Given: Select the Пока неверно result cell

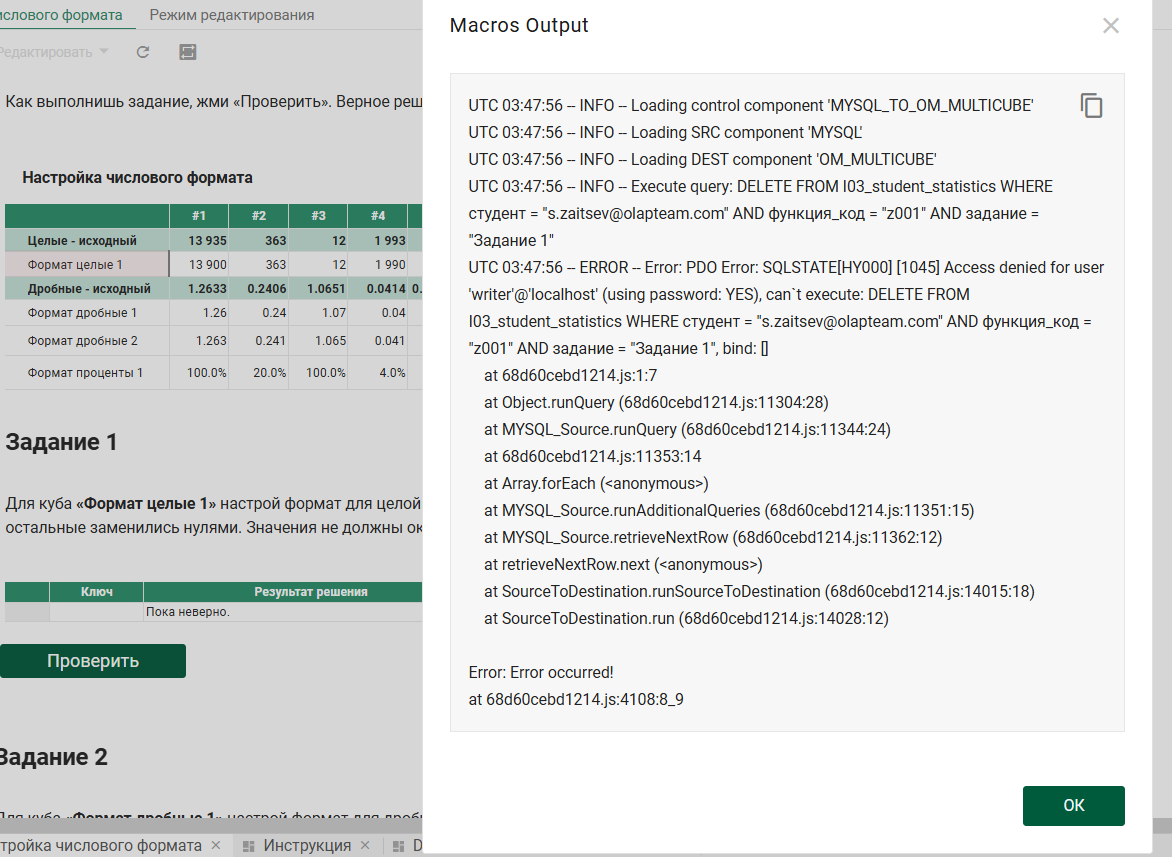Looking at the screenshot, I should click(282, 611).
